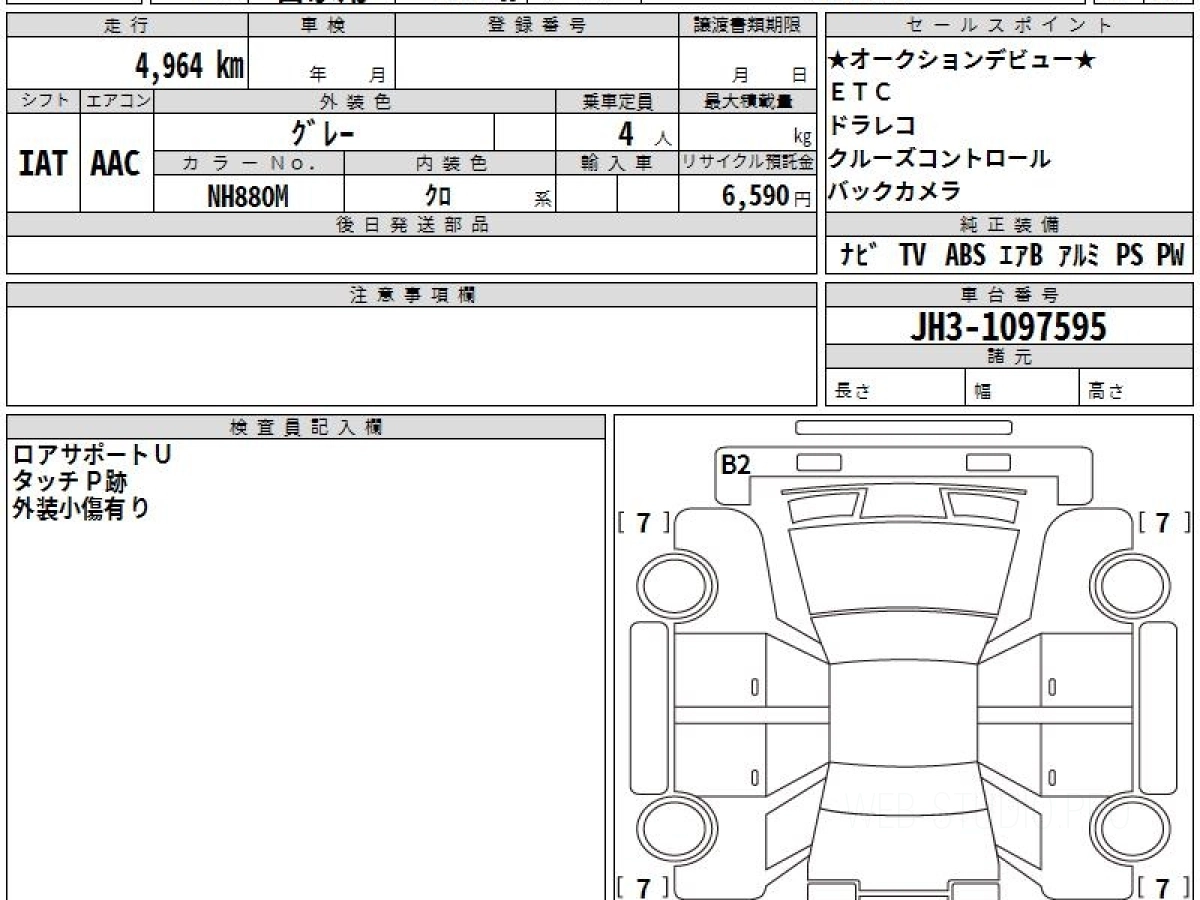
Task: Click the 注意事項欄 header bar
Action: [x=412, y=295]
